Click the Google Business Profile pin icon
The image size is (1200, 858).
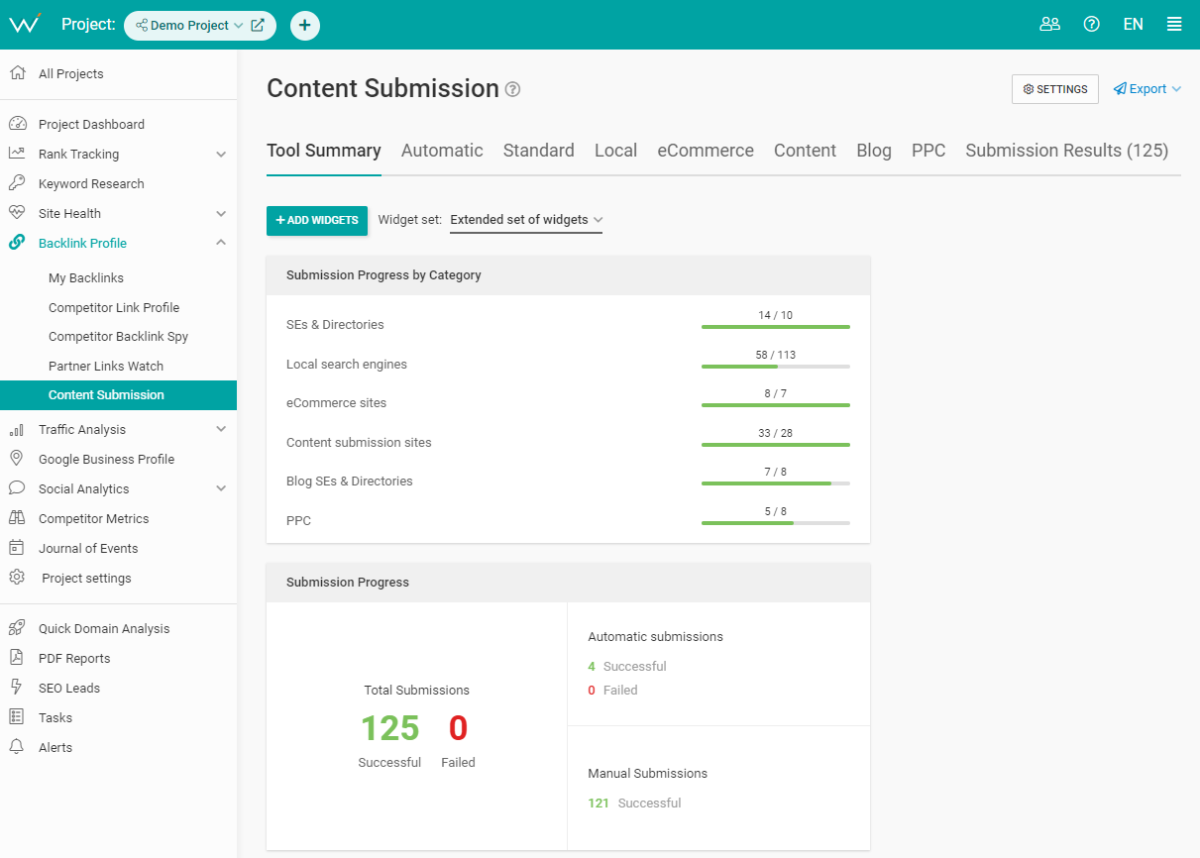point(17,459)
